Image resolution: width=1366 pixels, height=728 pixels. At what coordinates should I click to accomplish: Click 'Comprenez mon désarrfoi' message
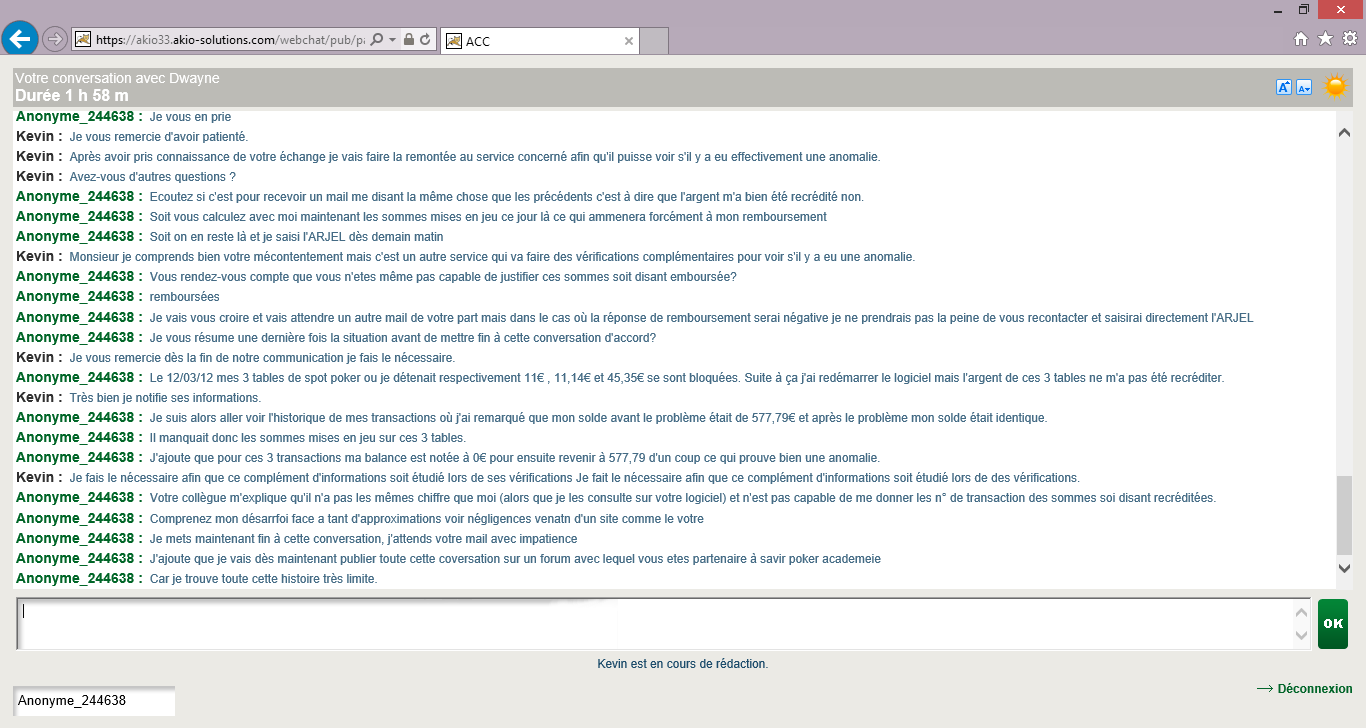[426, 519]
